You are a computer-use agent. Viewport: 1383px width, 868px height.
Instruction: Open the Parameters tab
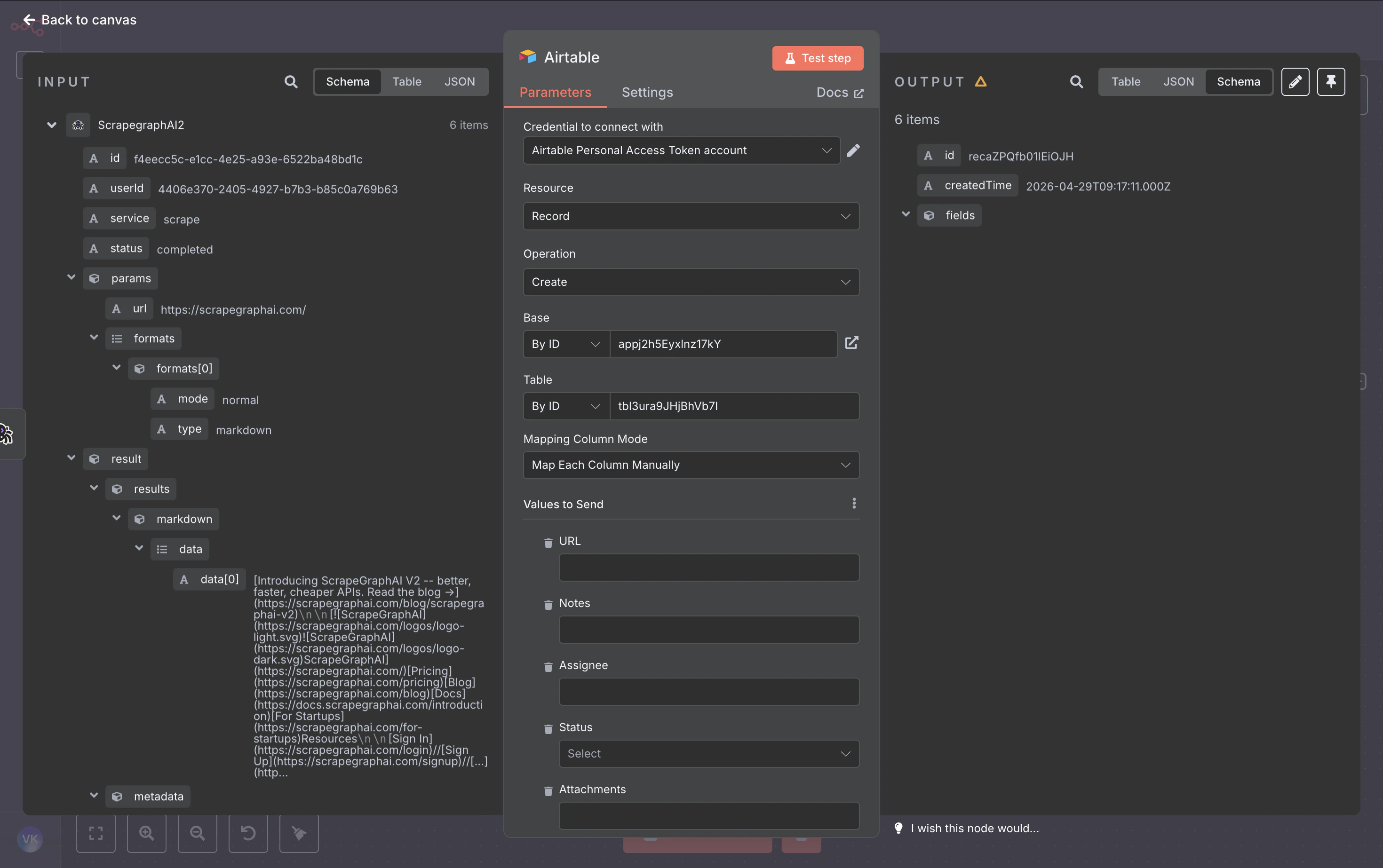pyautogui.click(x=555, y=93)
